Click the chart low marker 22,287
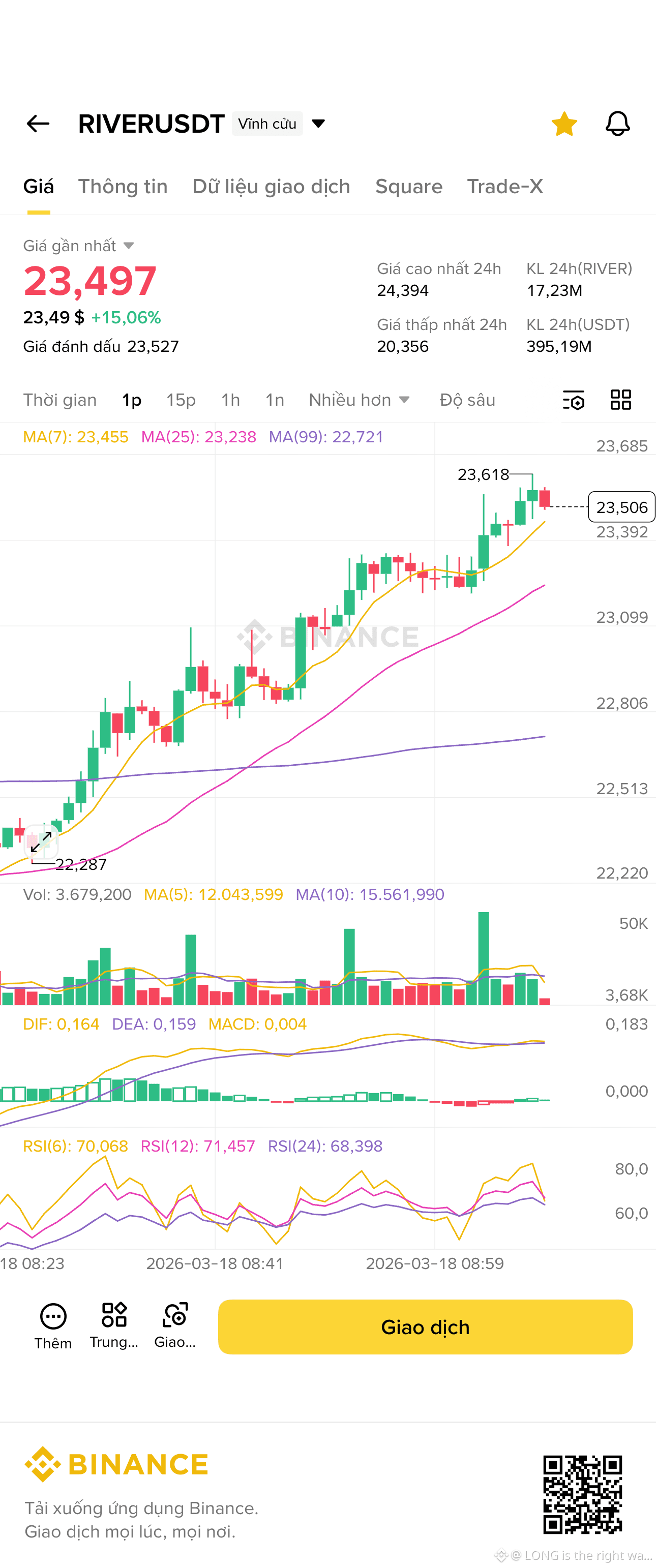656x1568 pixels. pyautogui.click(x=81, y=864)
